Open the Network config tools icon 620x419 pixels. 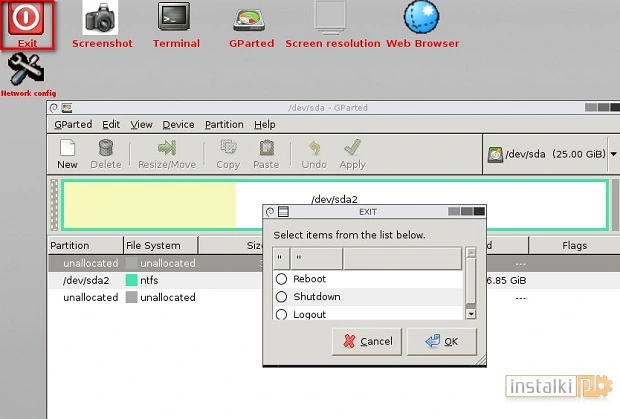(27, 71)
